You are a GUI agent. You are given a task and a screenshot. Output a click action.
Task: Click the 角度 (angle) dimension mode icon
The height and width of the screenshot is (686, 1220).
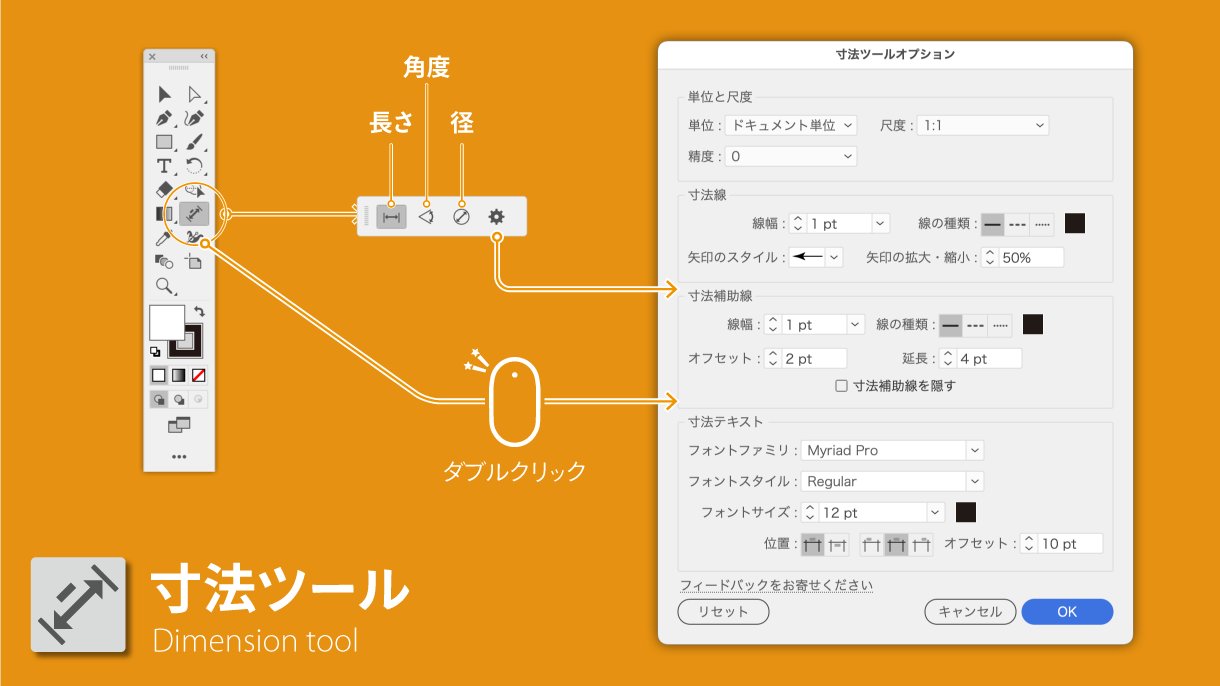point(425,216)
